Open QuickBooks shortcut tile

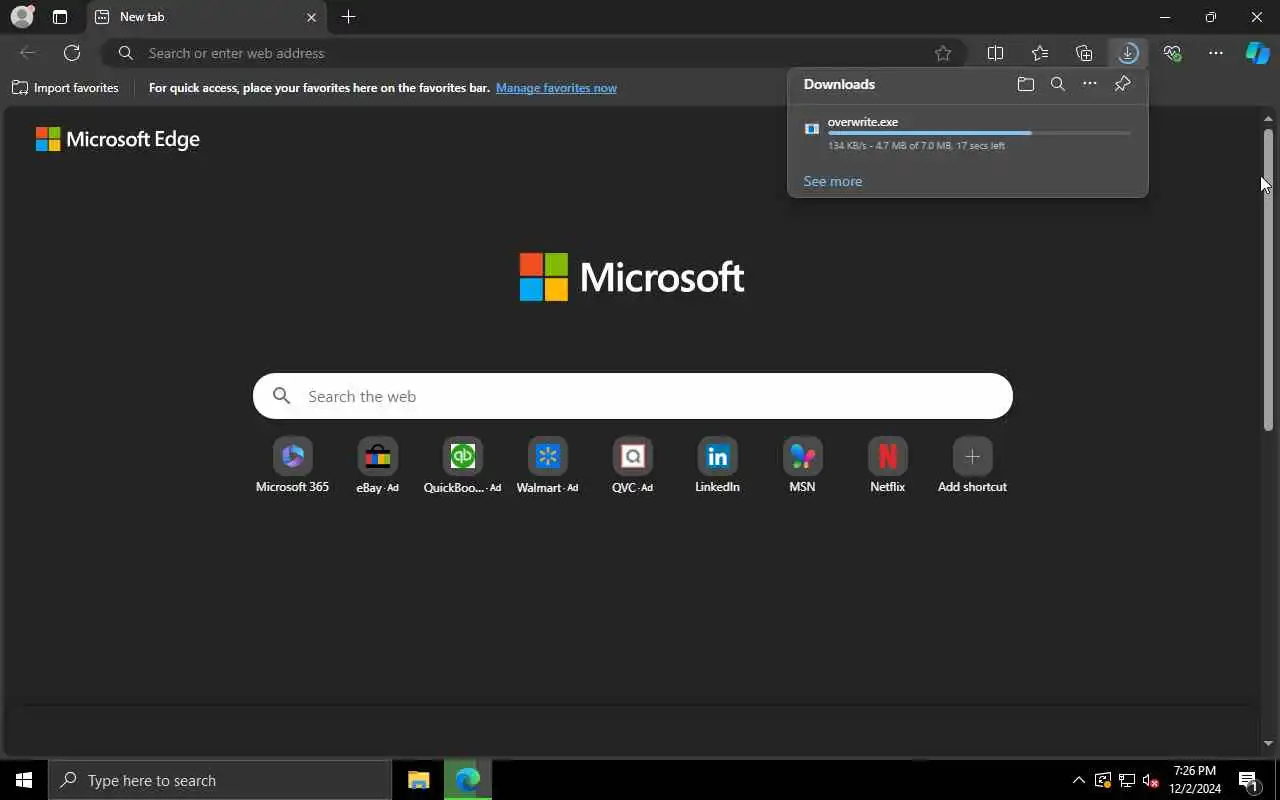462,465
